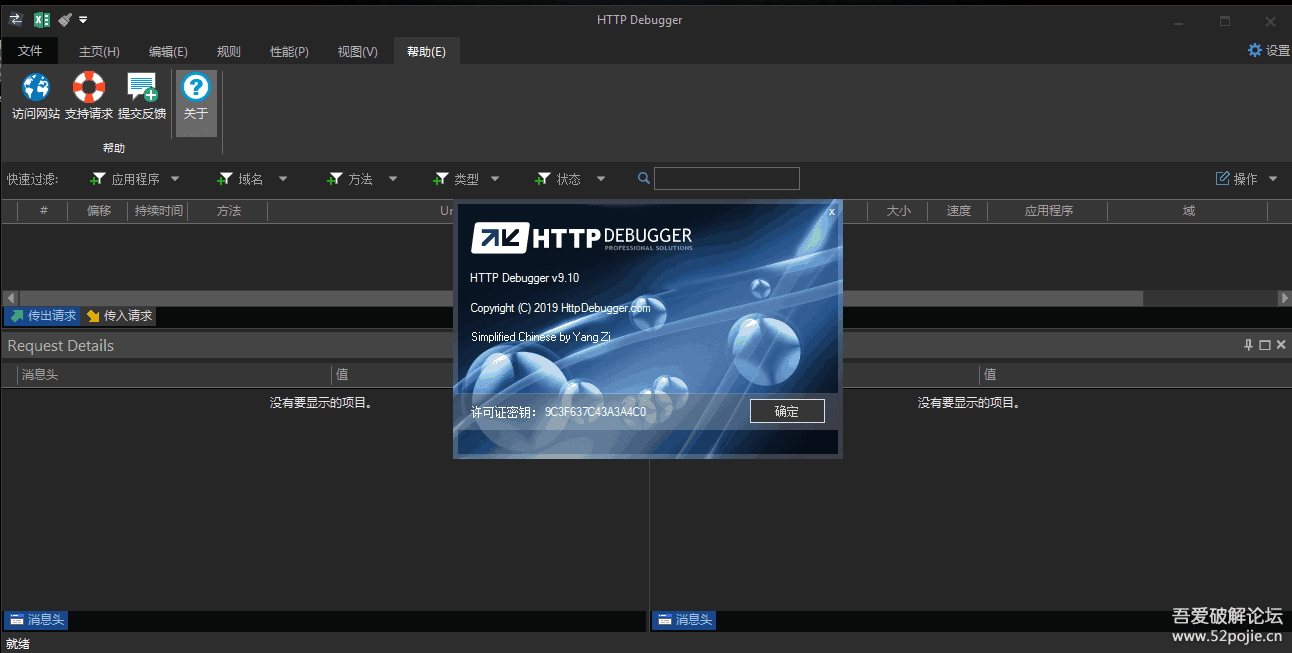Click left 'No items to display' (没有要显示的项目) text
Screen dimensions: 1292x653
[x=321, y=403]
